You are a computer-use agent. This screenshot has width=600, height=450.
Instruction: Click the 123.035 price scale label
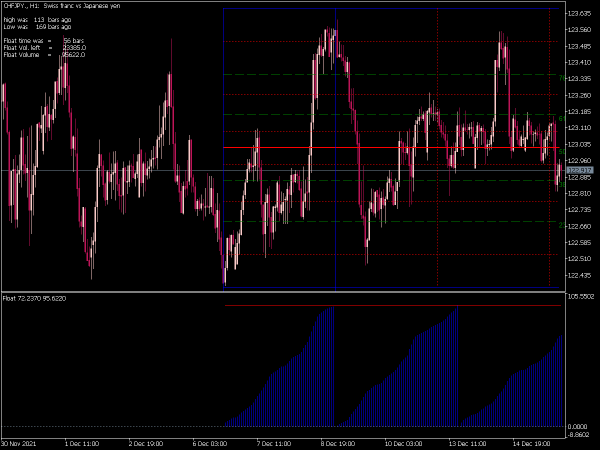579,144
